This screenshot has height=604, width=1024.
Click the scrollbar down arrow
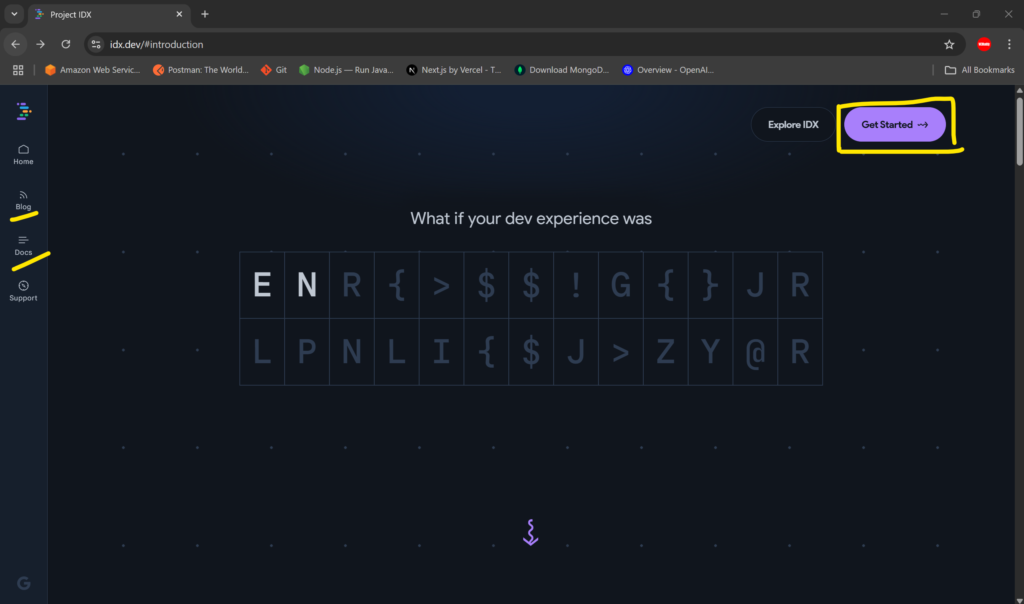(x=1019, y=600)
